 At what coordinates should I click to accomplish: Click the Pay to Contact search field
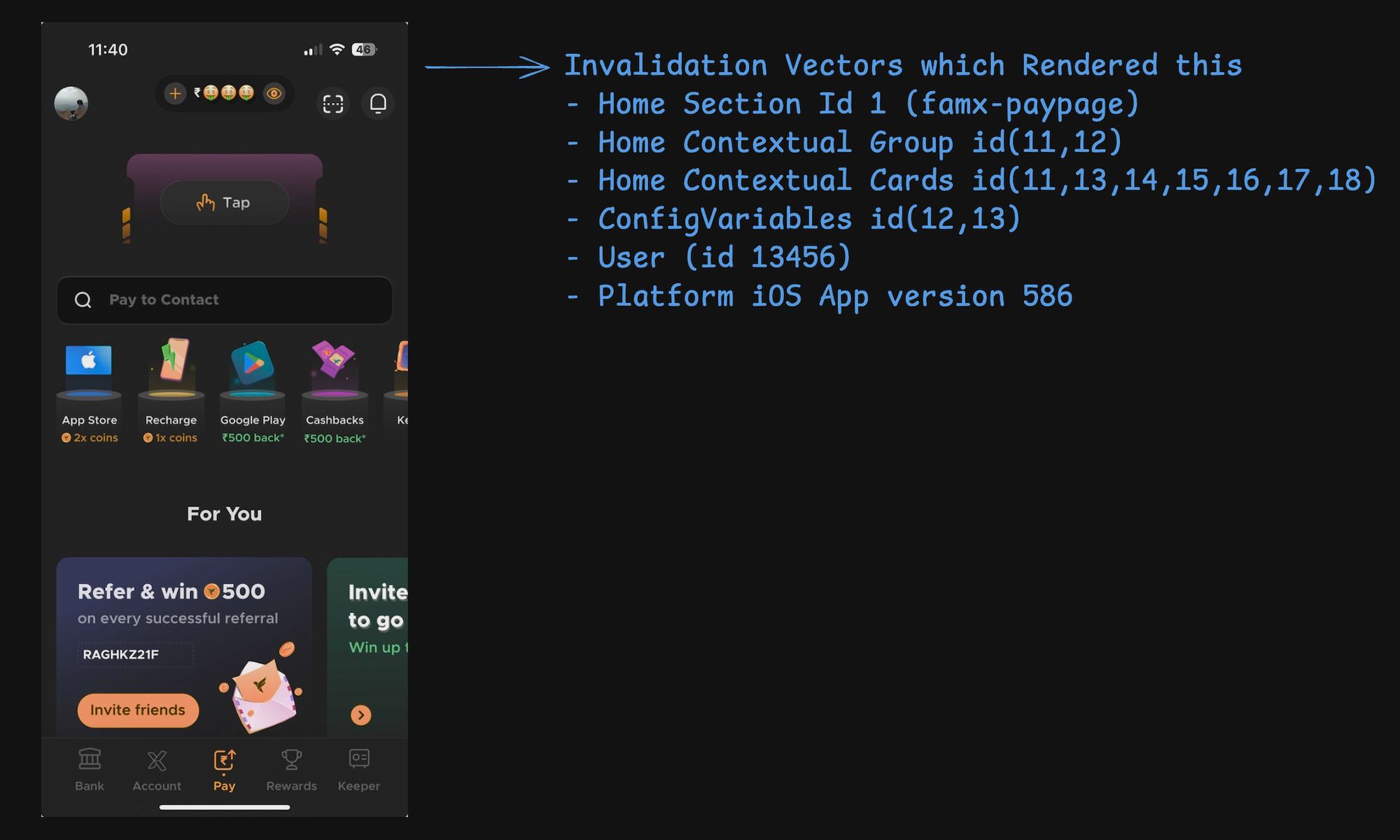[224, 300]
